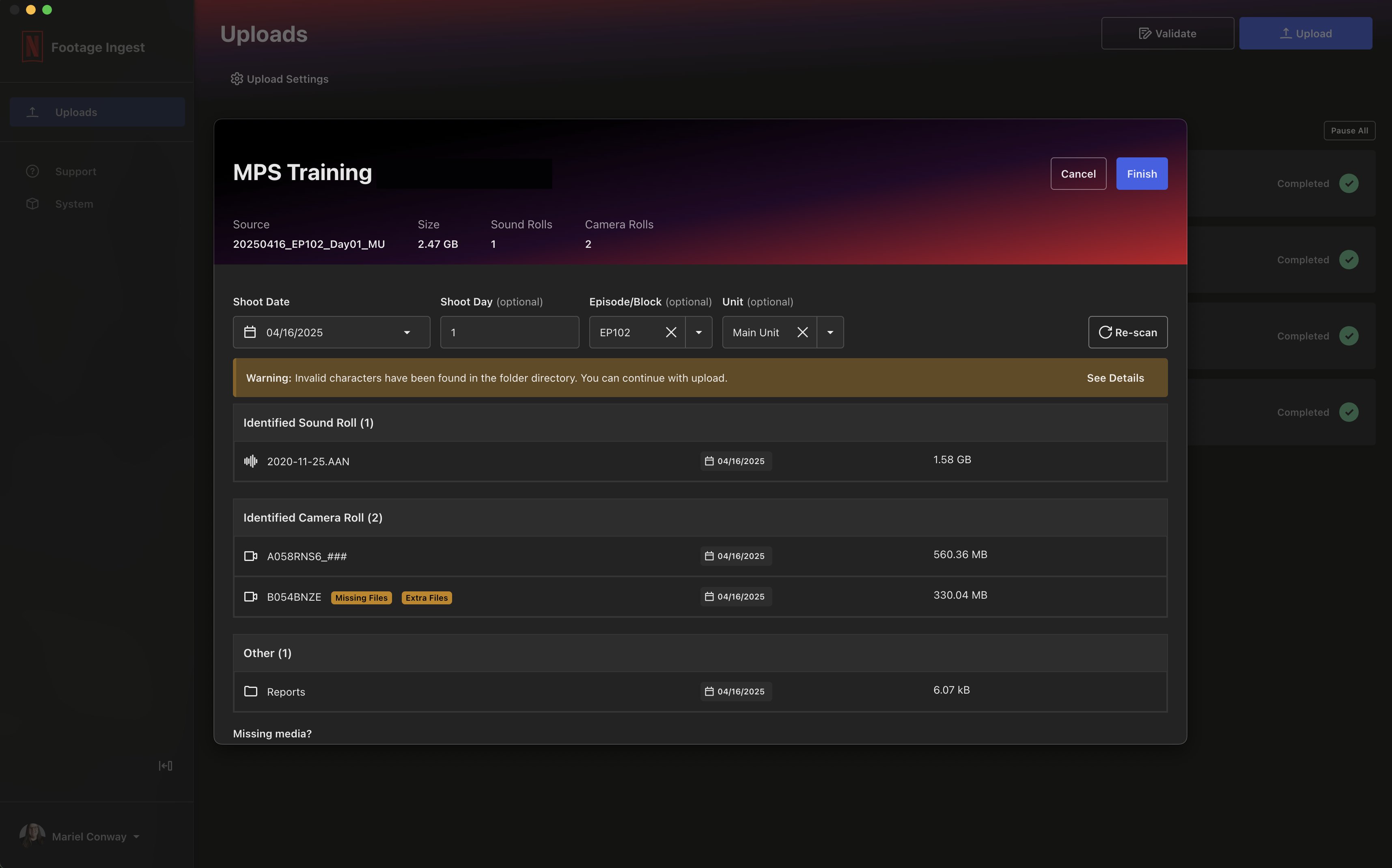Select sound roll 2020-11-25.AAN
The height and width of the screenshot is (868, 1392).
[308, 461]
